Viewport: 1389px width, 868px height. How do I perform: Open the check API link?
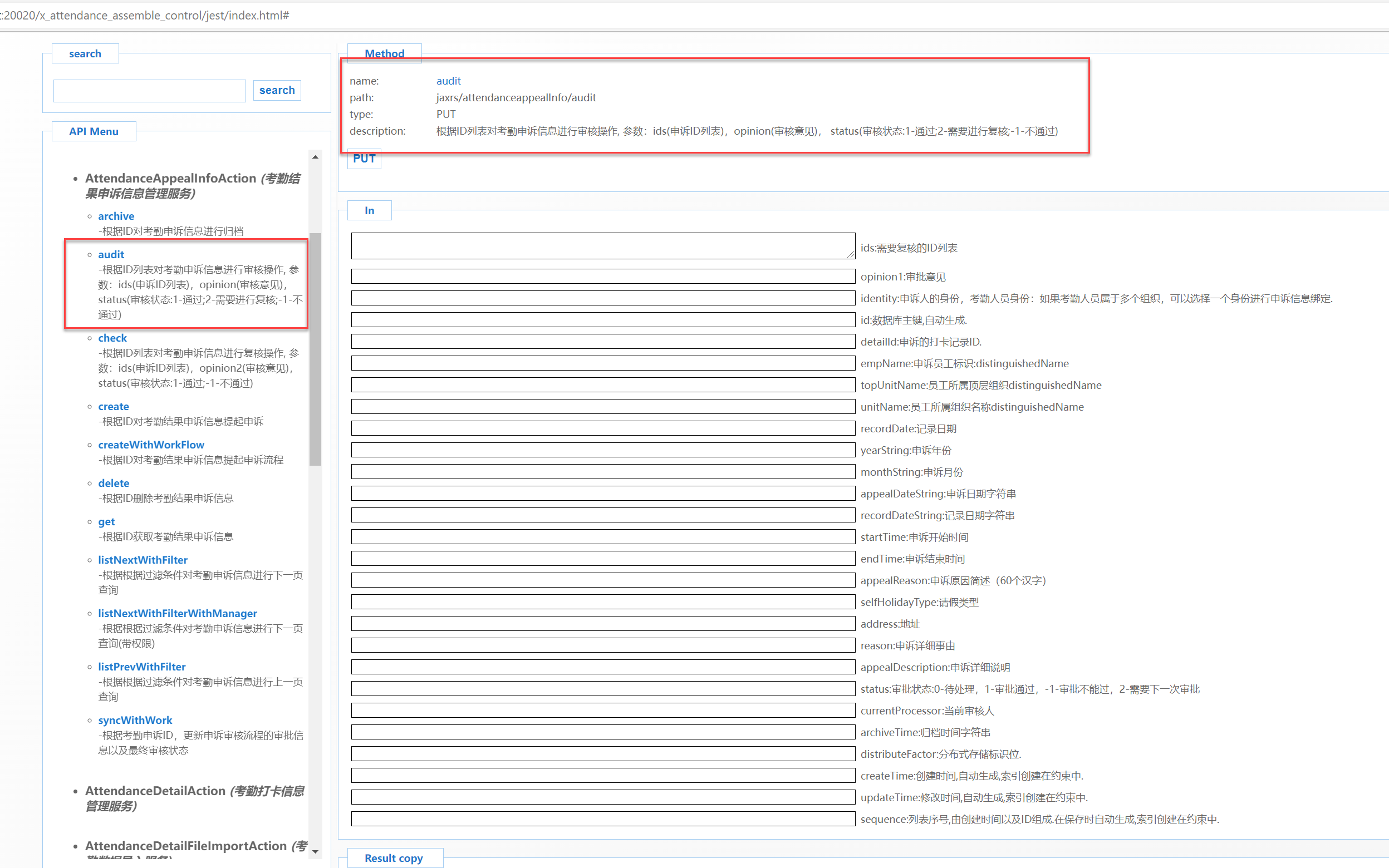(112, 338)
